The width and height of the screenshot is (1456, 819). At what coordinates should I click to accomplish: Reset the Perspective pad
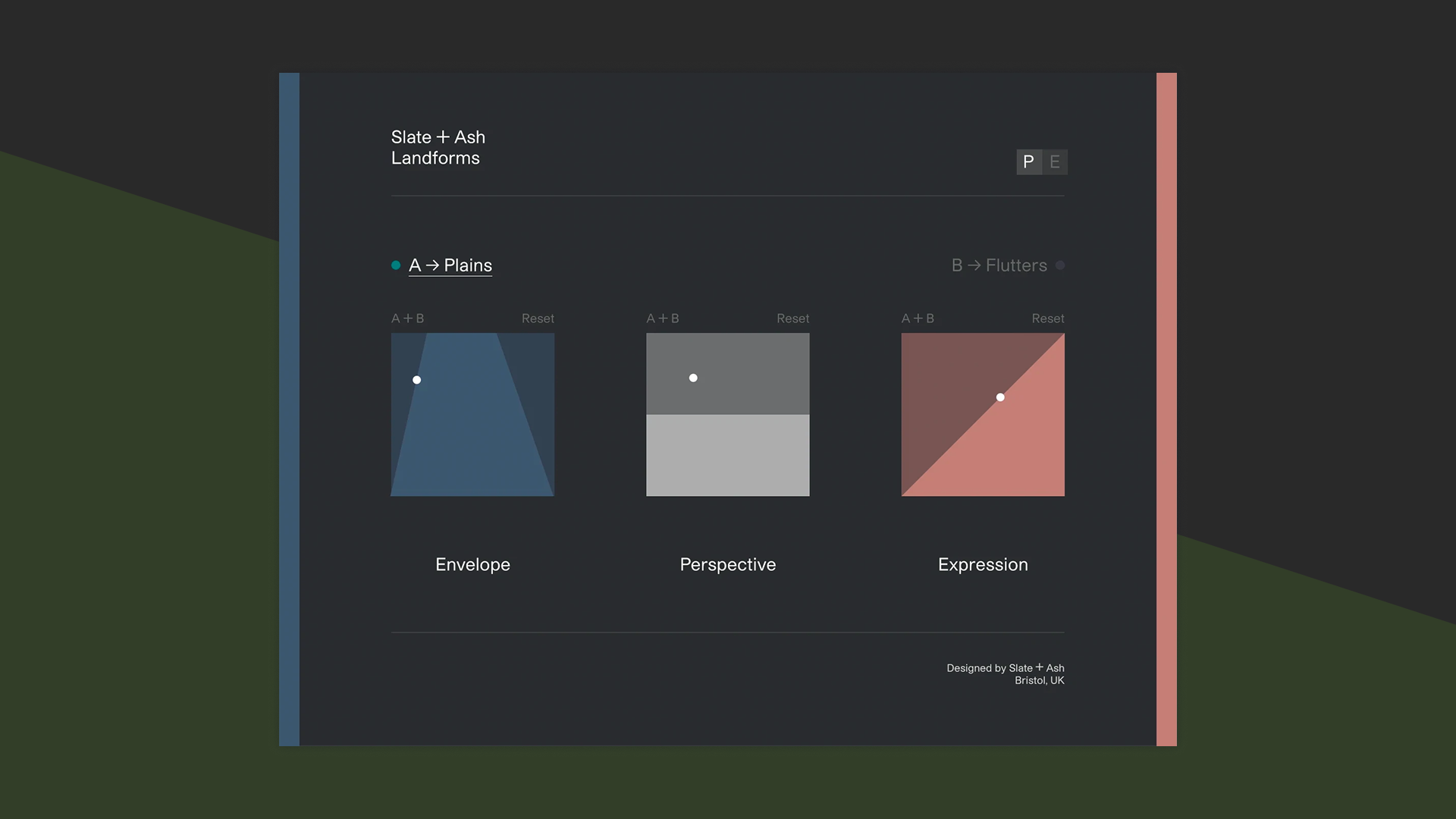click(792, 318)
